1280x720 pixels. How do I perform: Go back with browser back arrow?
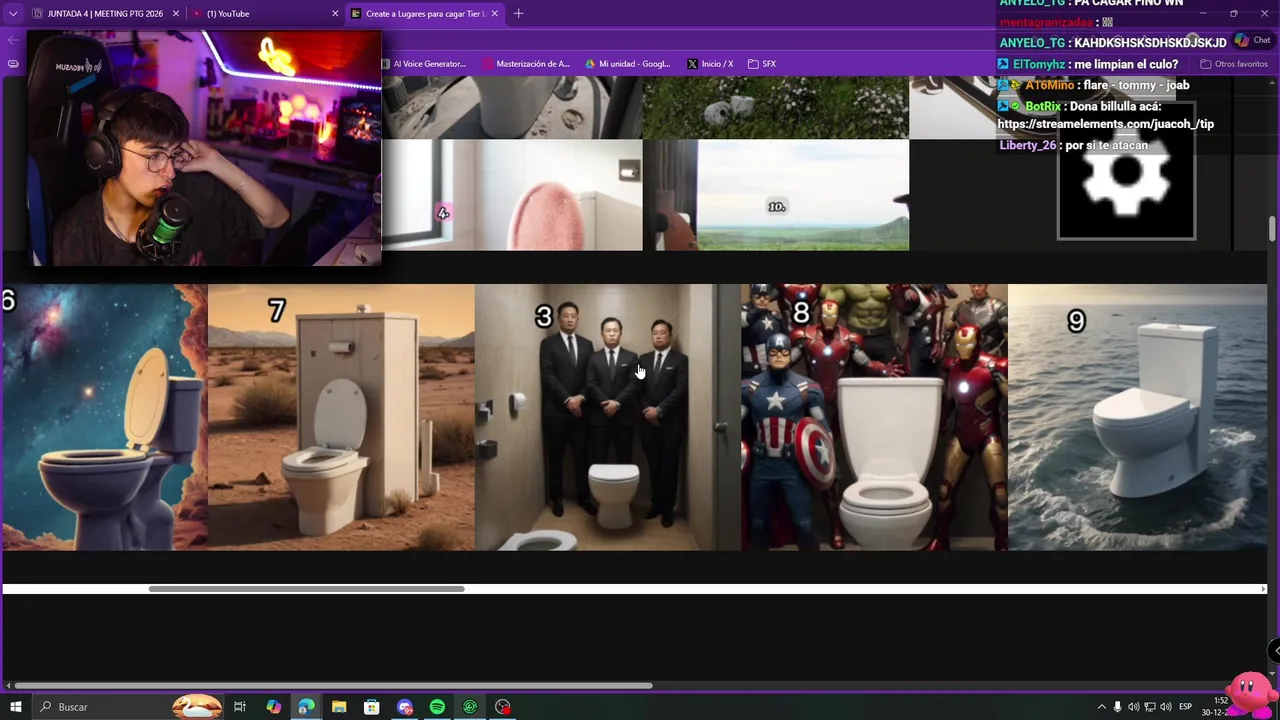(12, 40)
